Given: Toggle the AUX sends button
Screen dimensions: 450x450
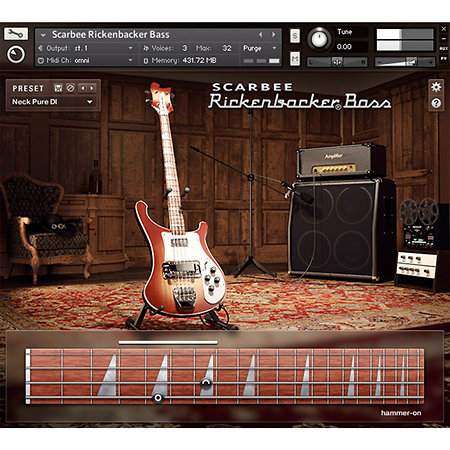Looking at the screenshot, I should tap(443, 49).
